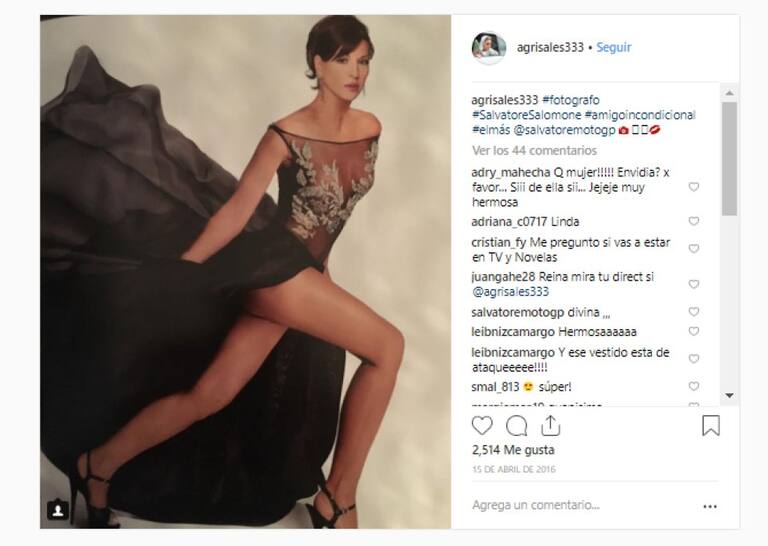Screen dimensions: 768x546
Task: Click the comments scrollbar thumb
Action: (x=729, y=159)
